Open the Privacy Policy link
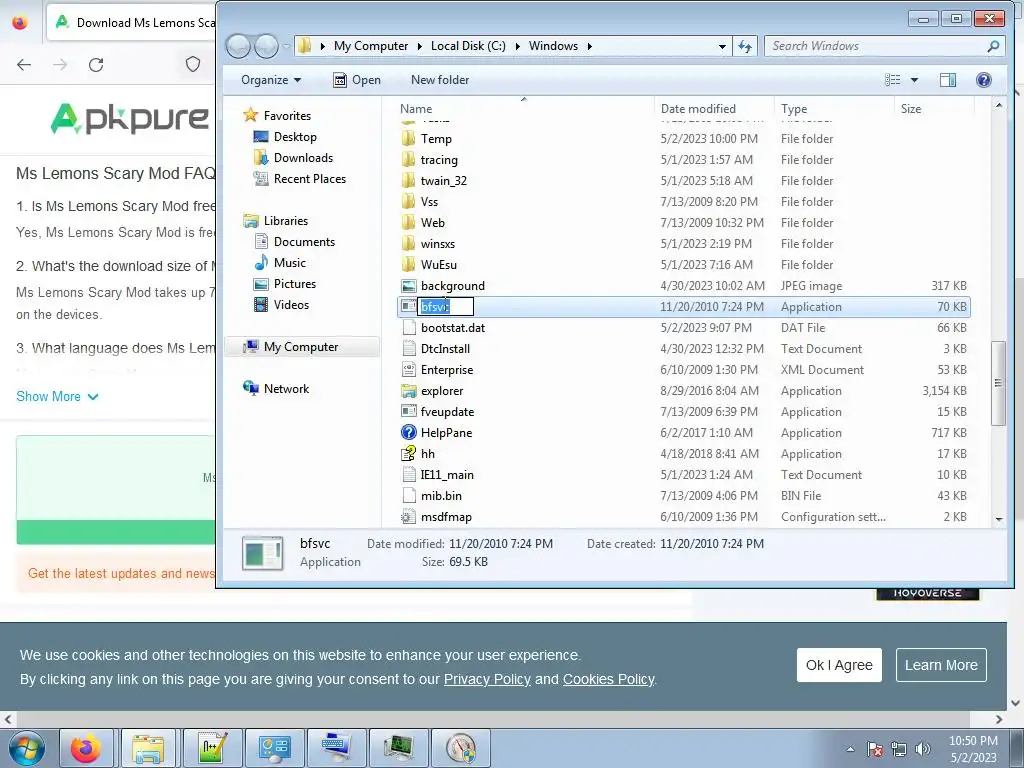 487,679
